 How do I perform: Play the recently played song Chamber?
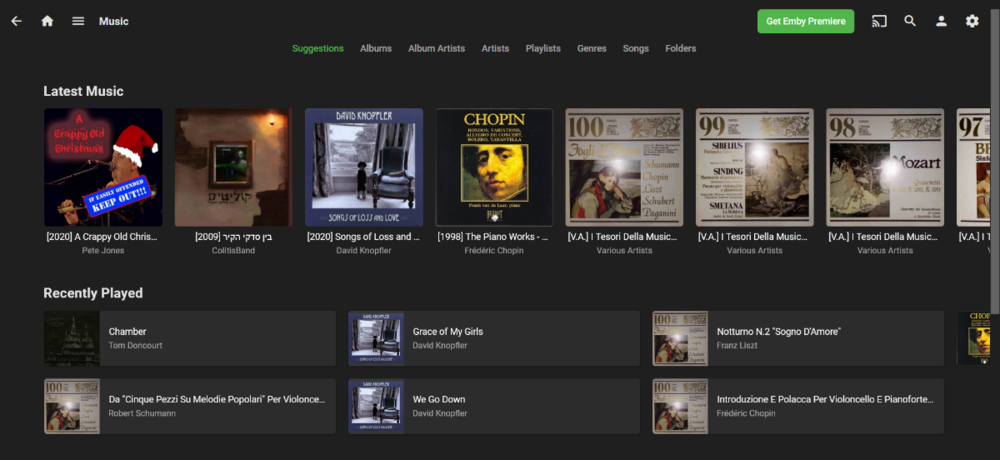pos(190,338)
